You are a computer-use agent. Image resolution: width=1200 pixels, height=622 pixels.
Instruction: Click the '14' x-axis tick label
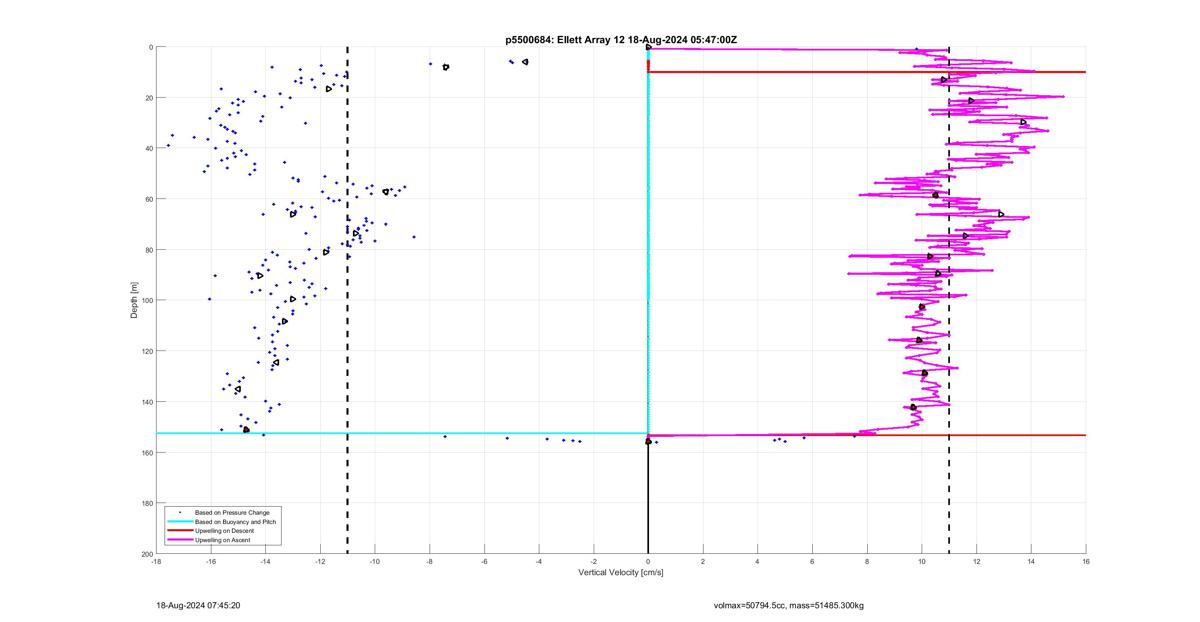1031,561
